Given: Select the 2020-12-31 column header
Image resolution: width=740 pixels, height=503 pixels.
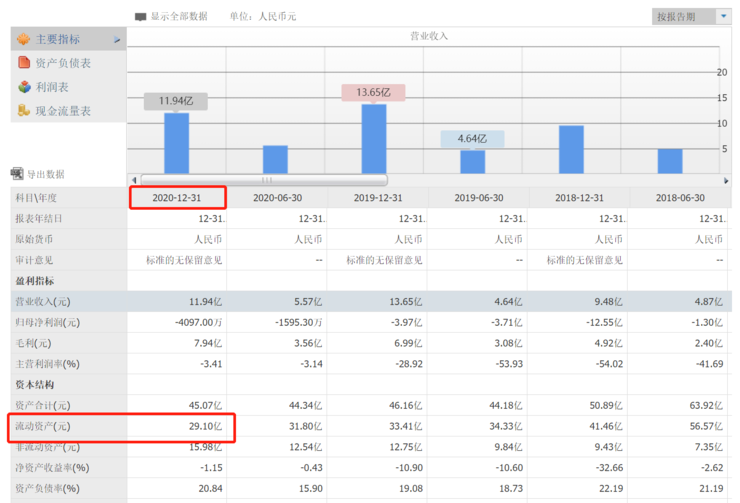Looking at the screenshot, I should [x=178, y=198].
